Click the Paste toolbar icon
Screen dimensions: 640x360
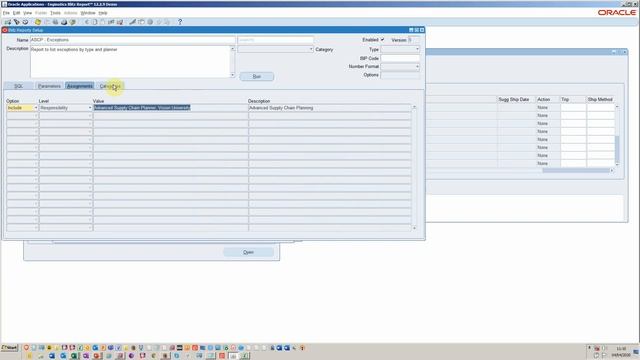click(103, 22)
